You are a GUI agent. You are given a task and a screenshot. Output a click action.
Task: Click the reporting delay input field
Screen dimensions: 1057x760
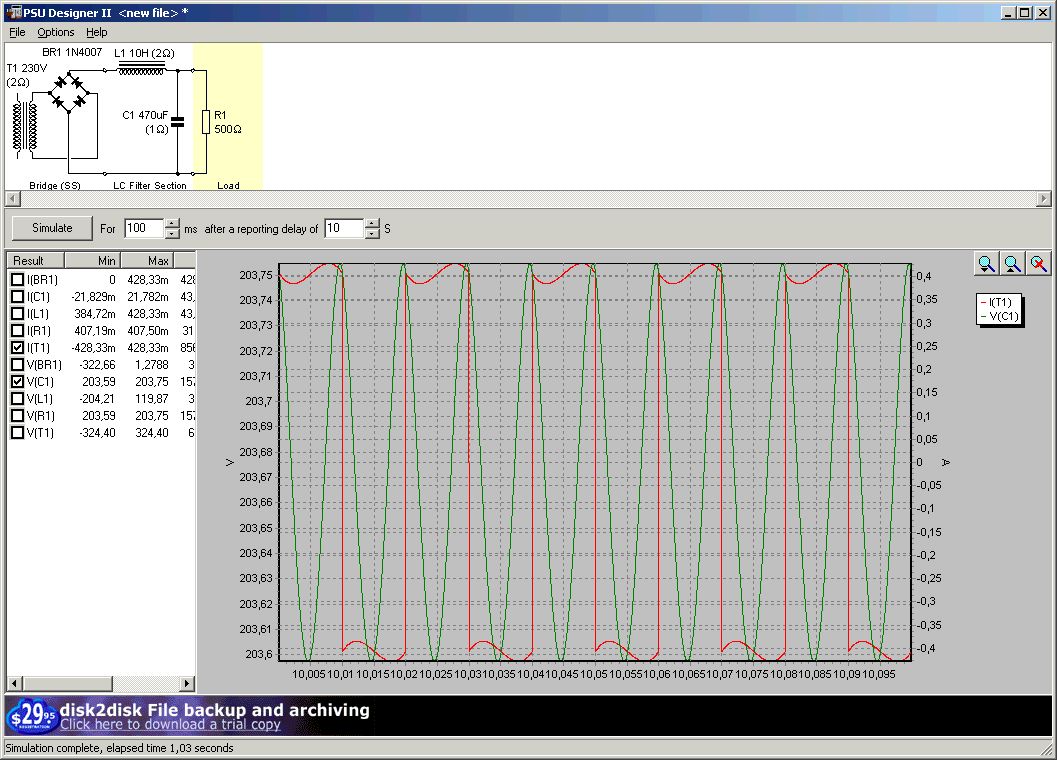click(343, 228)
